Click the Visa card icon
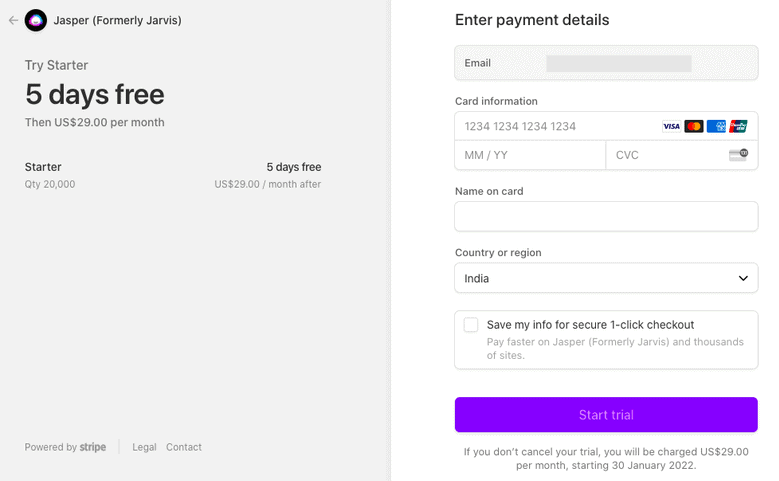 point(671,127)
